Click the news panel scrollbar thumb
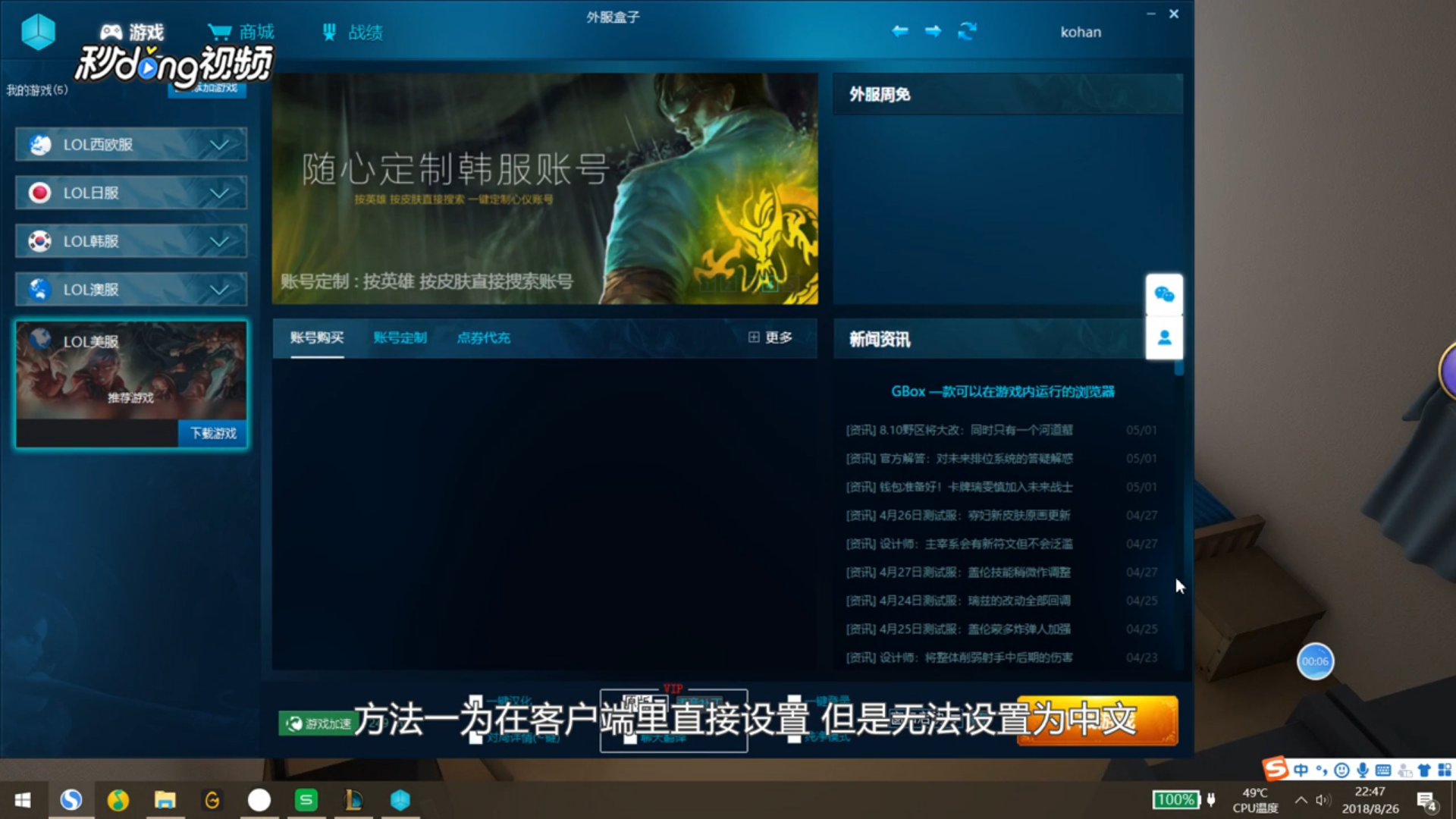 coord(1178,369)
